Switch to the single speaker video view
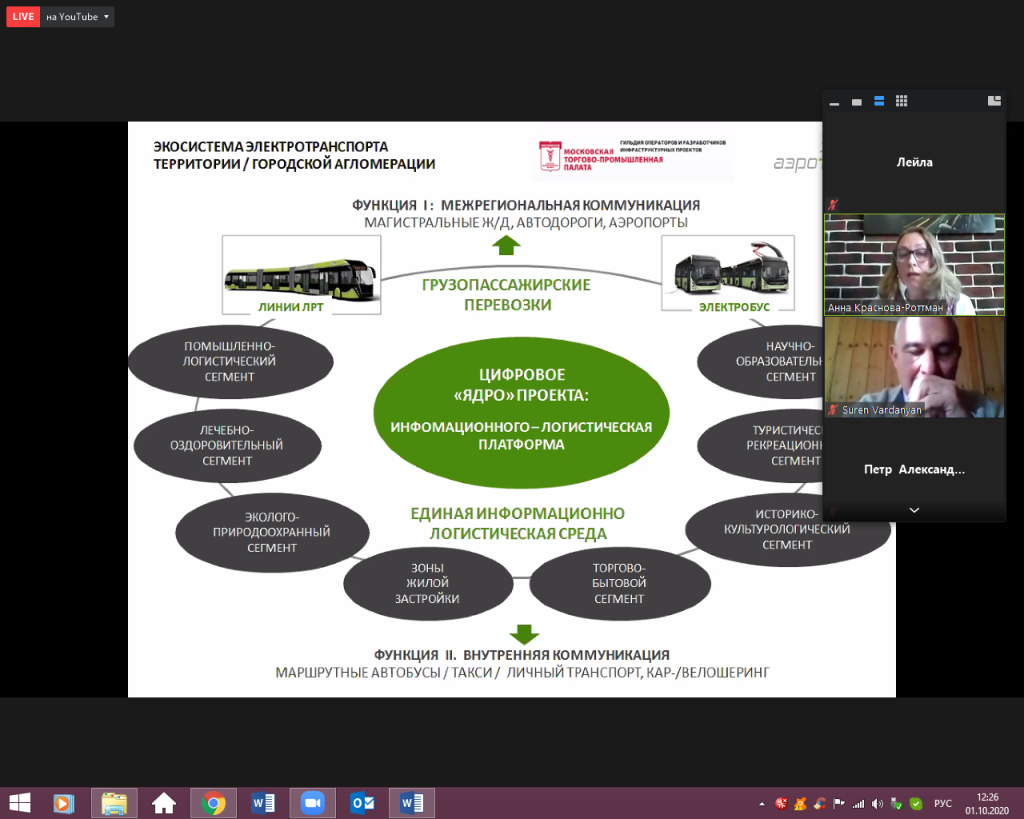Viewport: 1024px width, 819px height. pyautogui.click(x=857, y=101)
